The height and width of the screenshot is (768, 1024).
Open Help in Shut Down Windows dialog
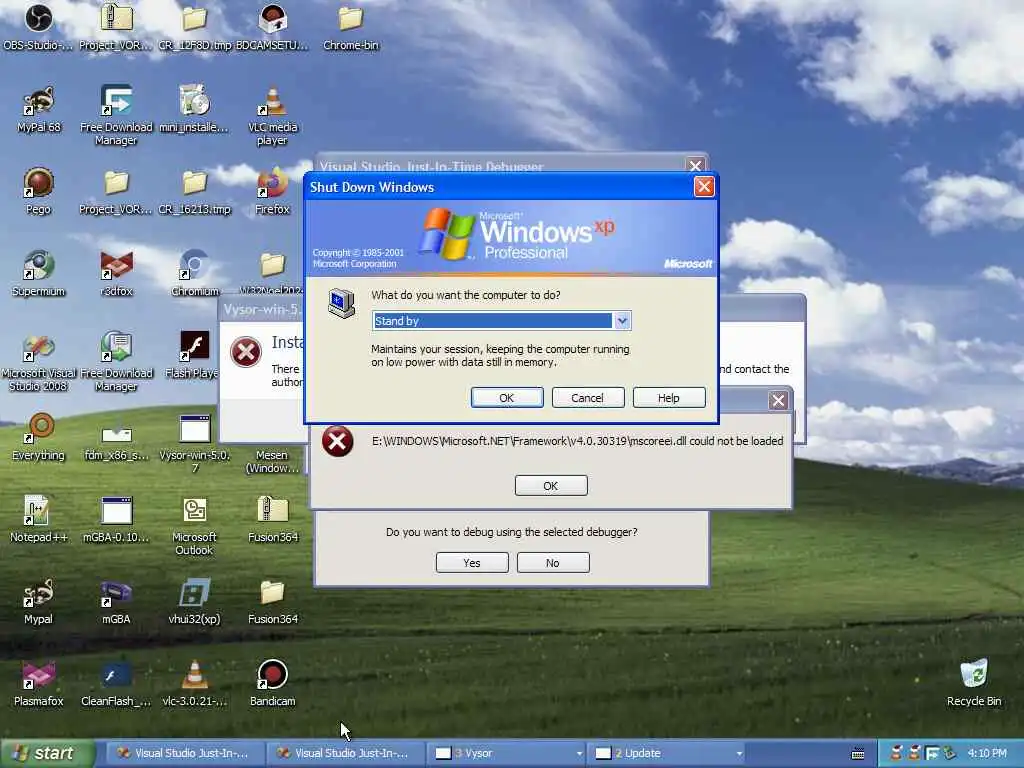coord(669,398)
